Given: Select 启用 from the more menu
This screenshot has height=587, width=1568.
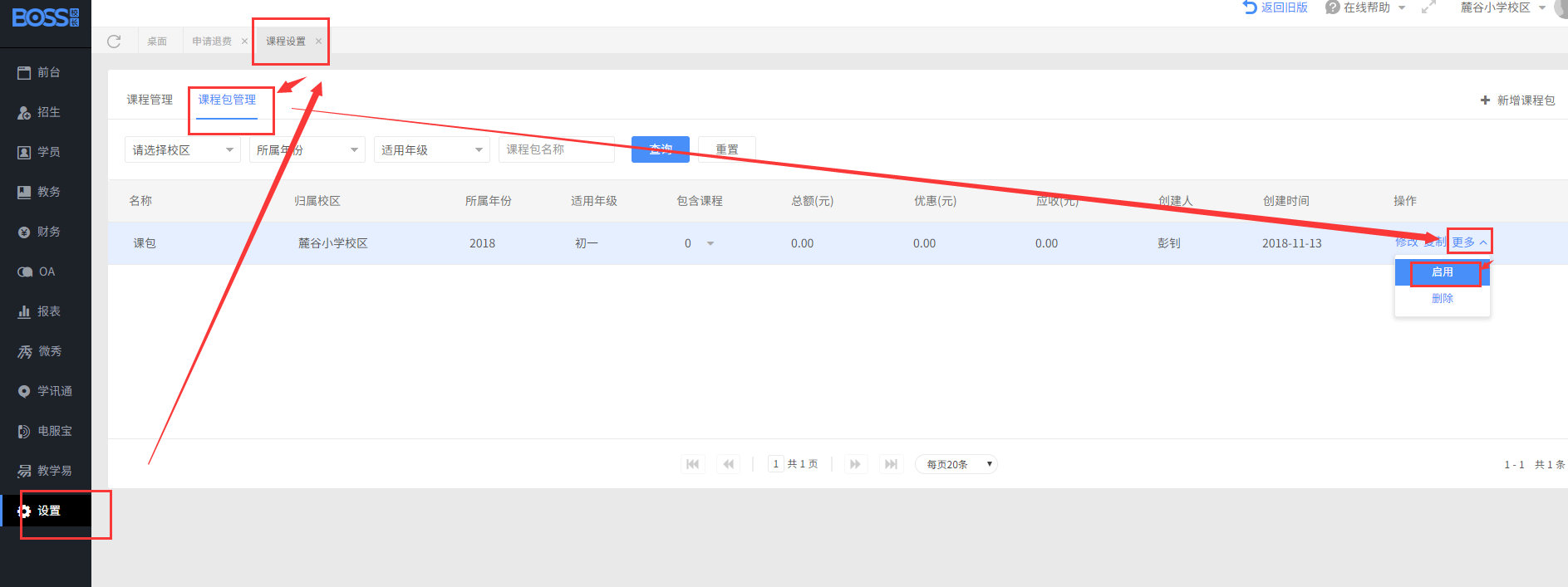Looking at the screenshot, I should (1443, 272).
